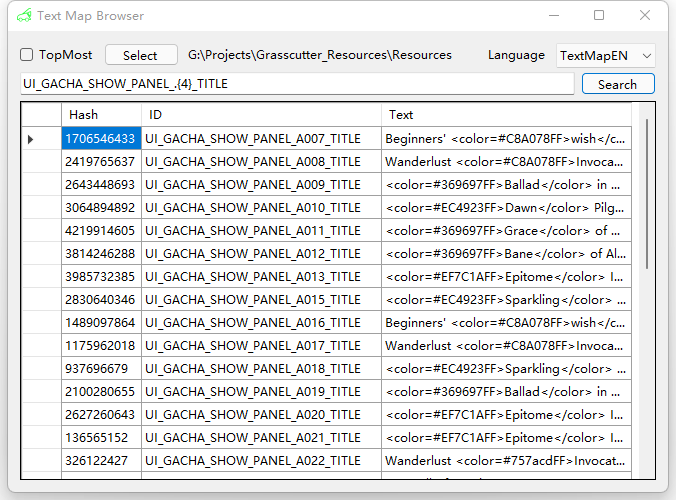
Task: Click the current row indicator arrow
Action: click(x=31, y=139)
